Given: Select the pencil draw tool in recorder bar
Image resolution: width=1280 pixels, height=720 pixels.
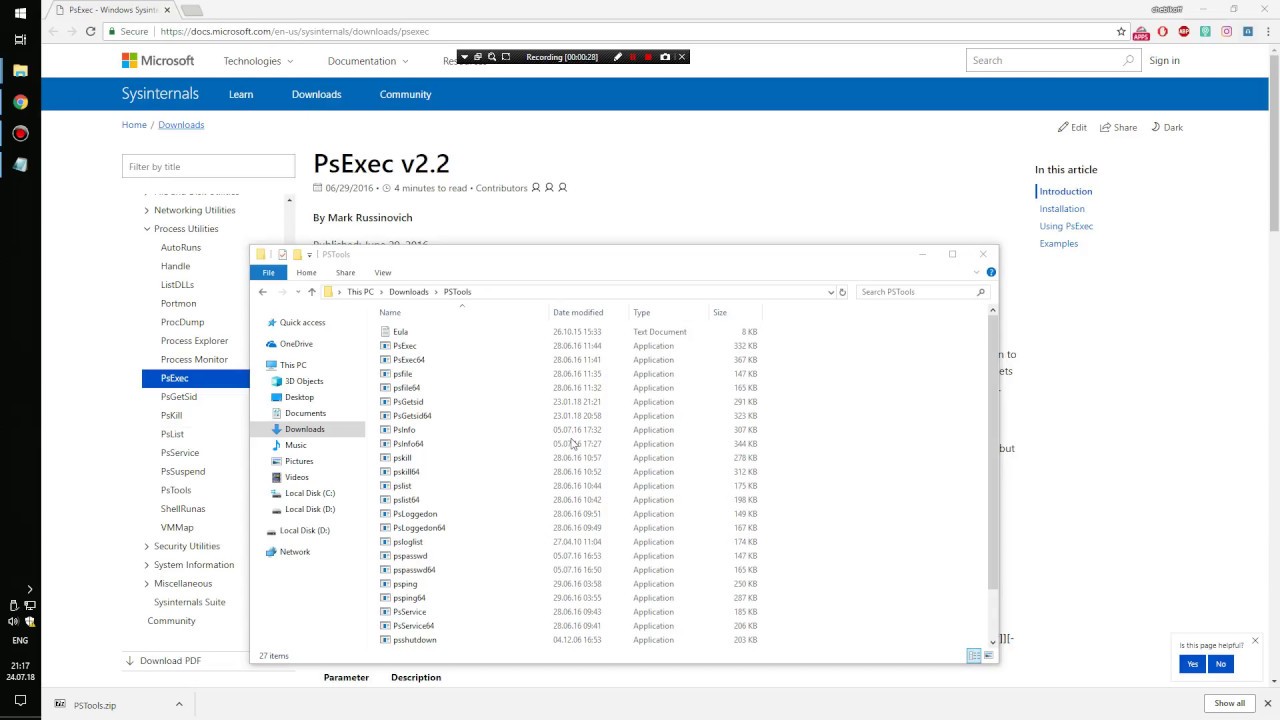Looking at the screenshot, I should coord(617,57).
